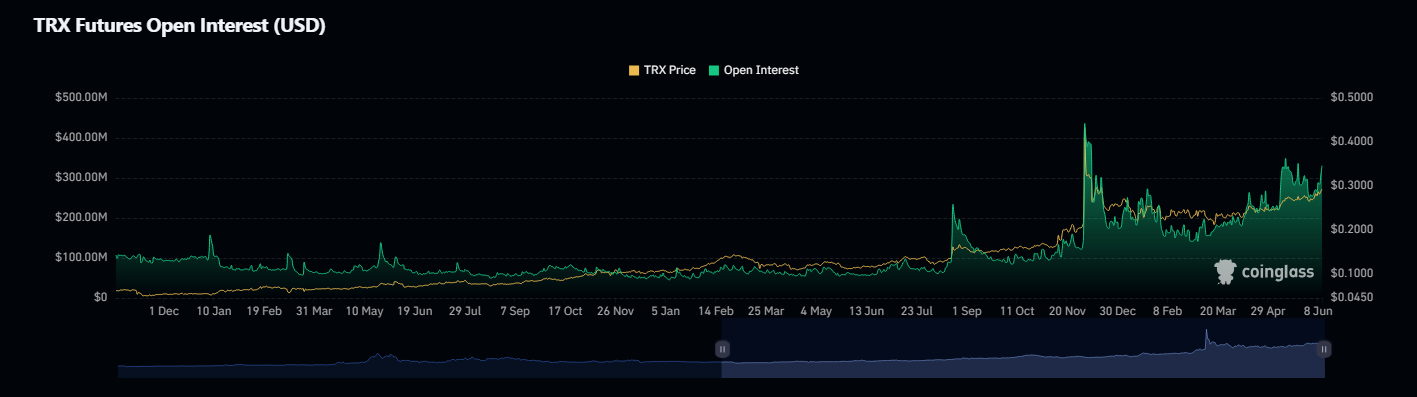This screenshot has width=1417, height=397.
Task: Click the 1 Dec date label
Action: [163, 311]
